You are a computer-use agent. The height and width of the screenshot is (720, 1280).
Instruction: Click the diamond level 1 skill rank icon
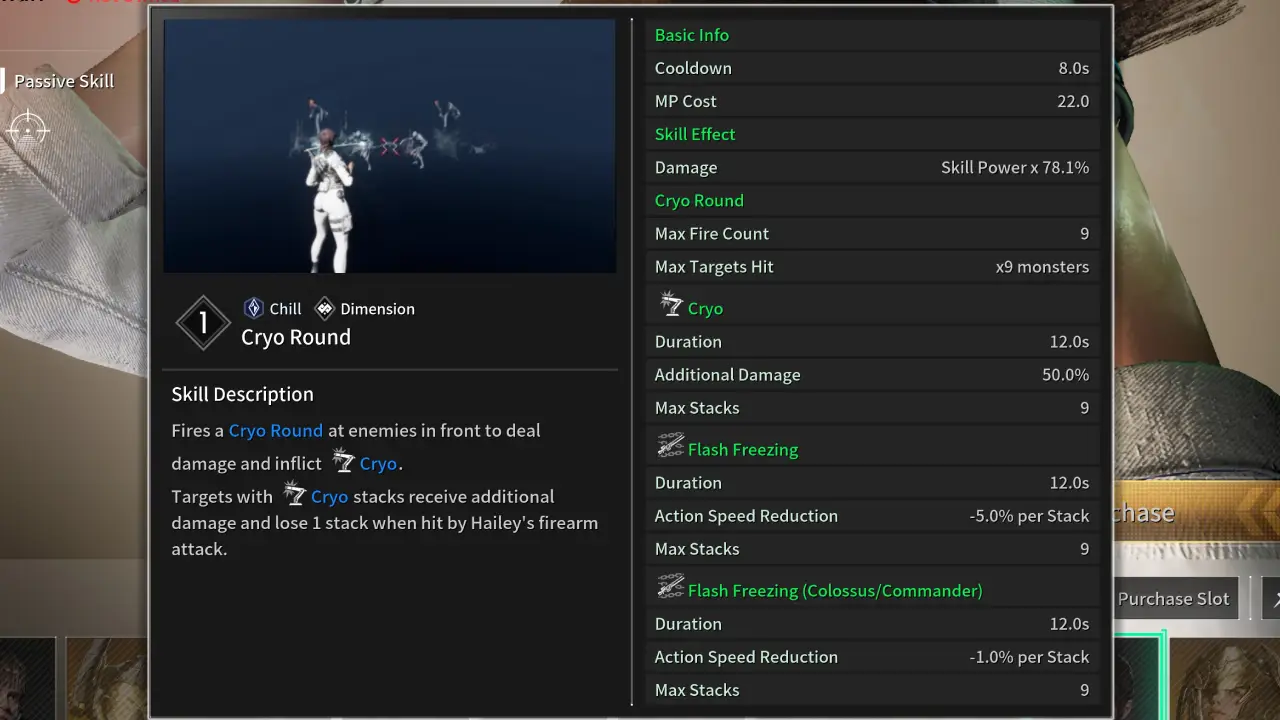(203, 323)
